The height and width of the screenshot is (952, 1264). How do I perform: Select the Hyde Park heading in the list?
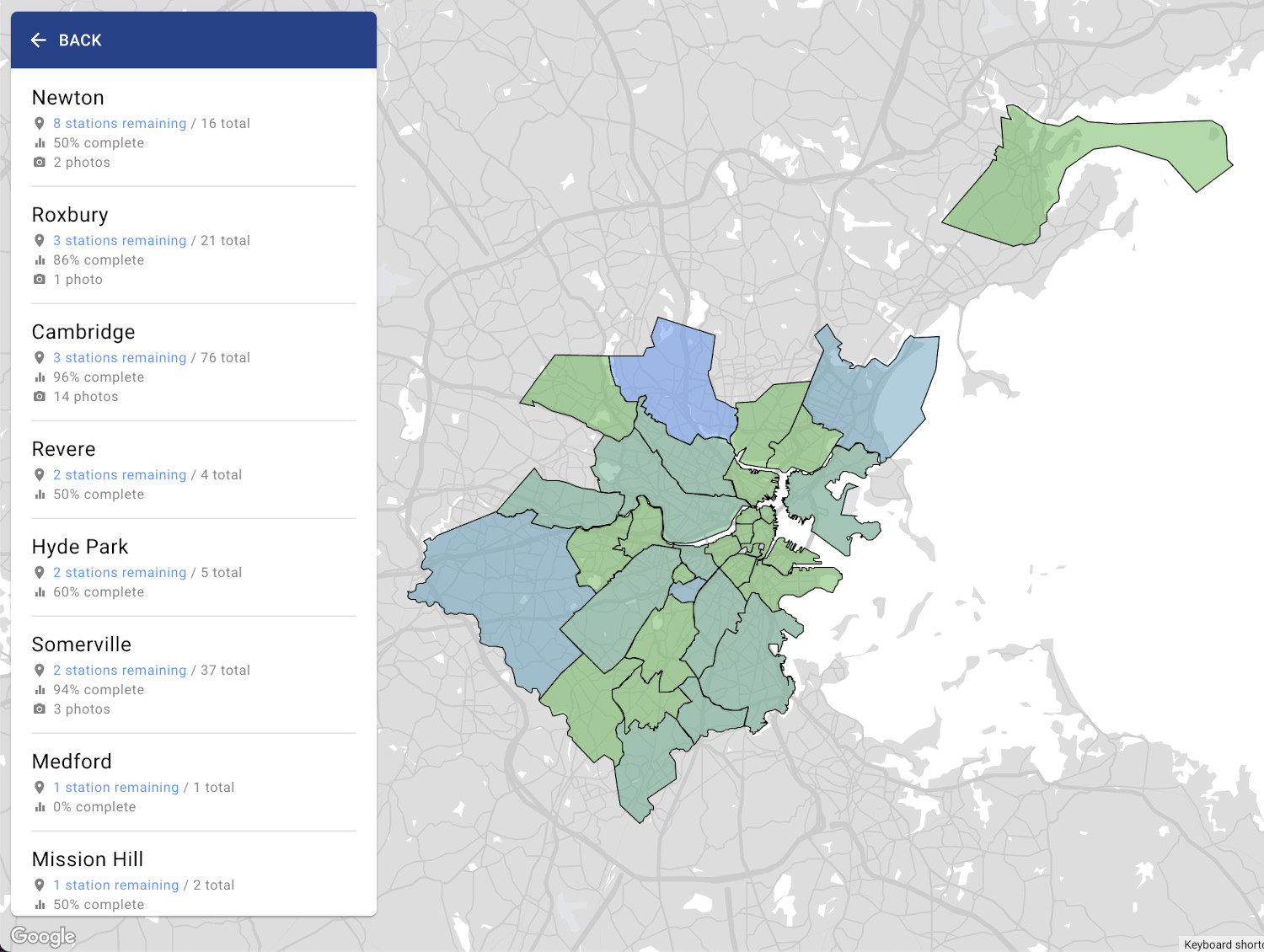coord(80,547)
